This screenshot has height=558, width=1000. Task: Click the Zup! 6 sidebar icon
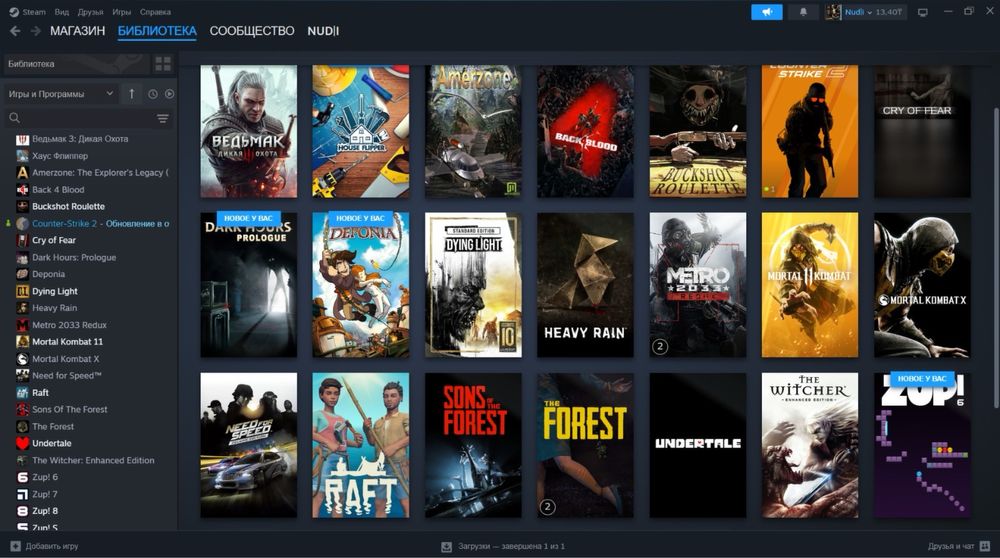point(22,477)
